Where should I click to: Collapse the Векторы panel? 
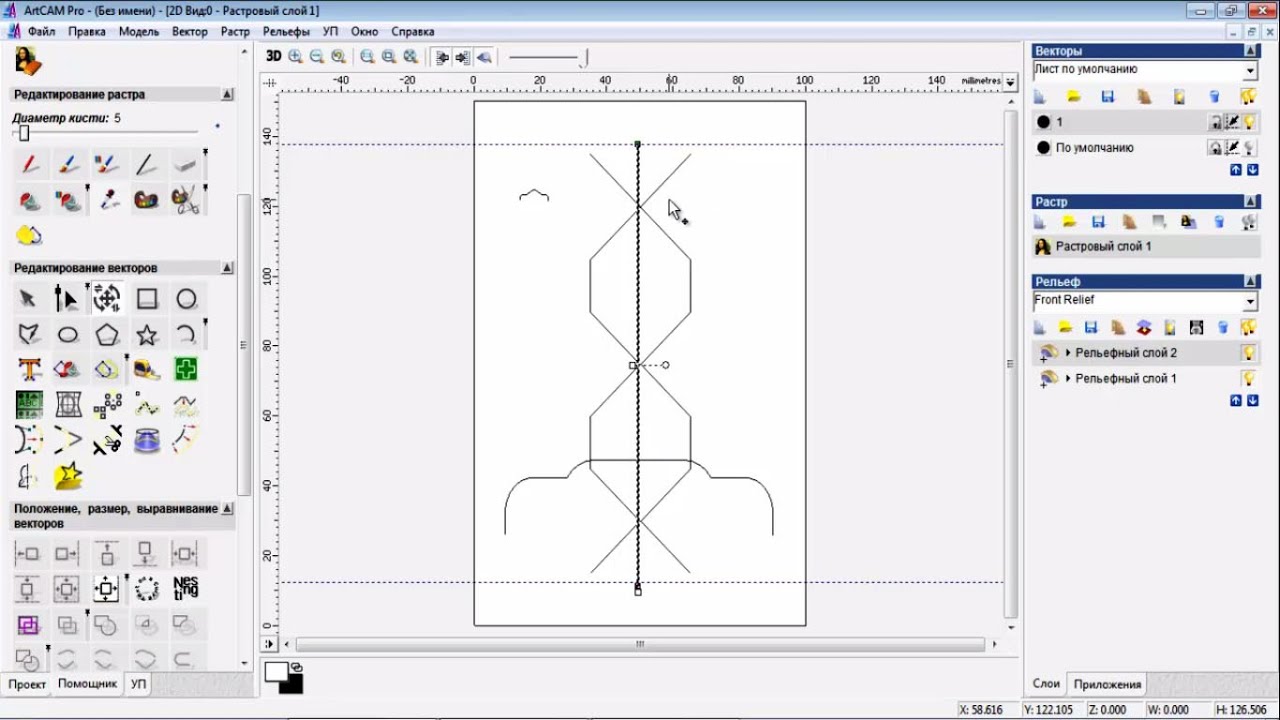click(1250, 51)
